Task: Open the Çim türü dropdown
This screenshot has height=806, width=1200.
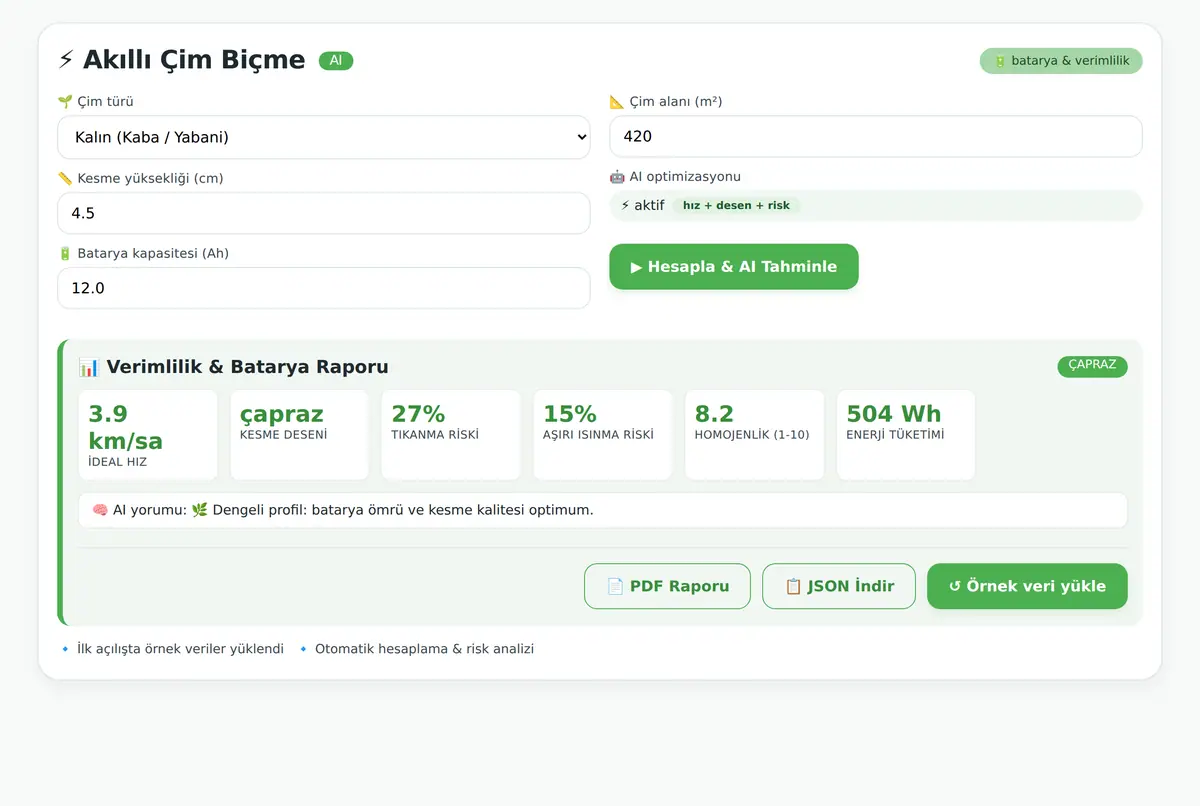Action: (324, 137)
